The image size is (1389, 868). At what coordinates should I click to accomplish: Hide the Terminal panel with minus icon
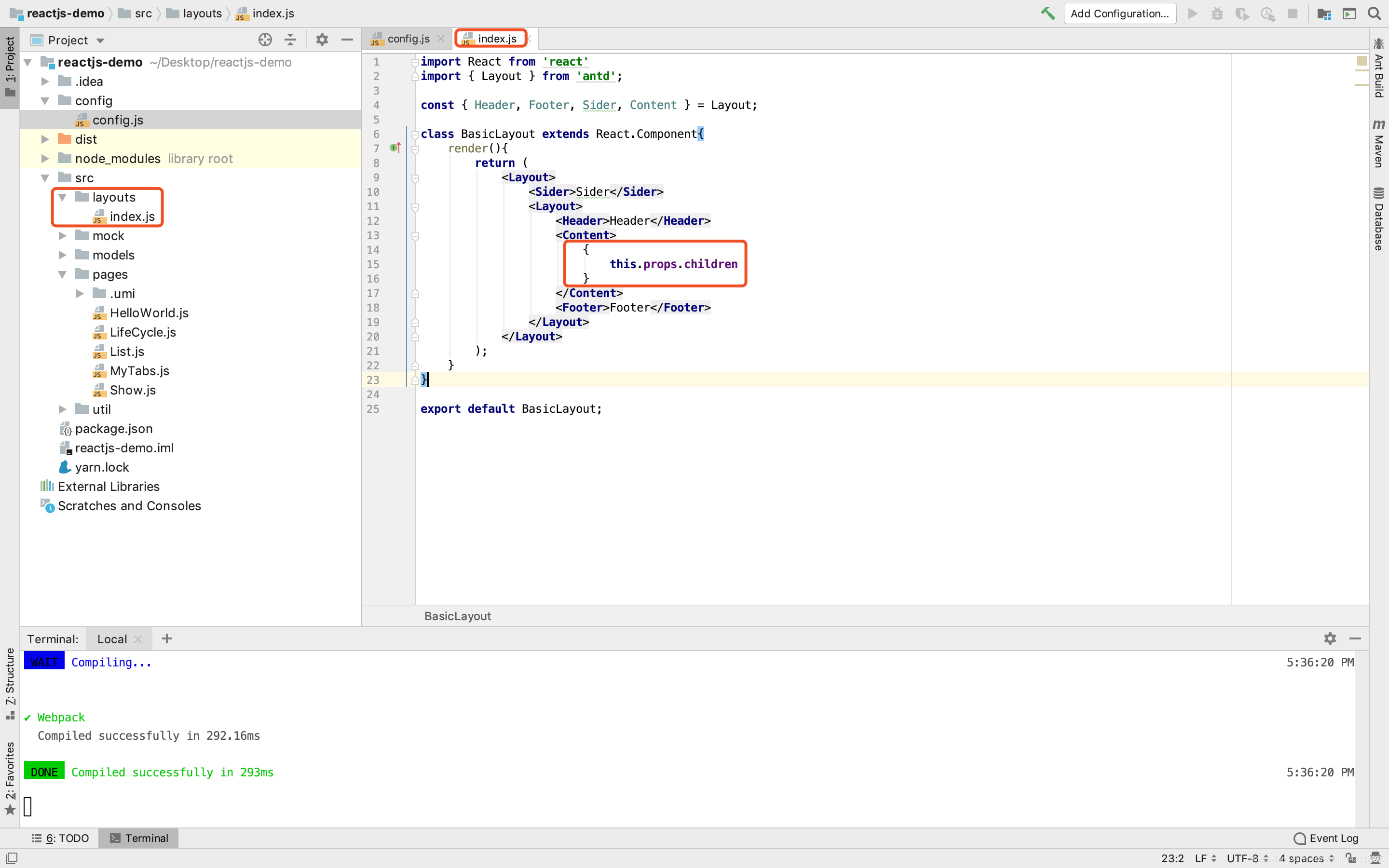click(1355, 638)
